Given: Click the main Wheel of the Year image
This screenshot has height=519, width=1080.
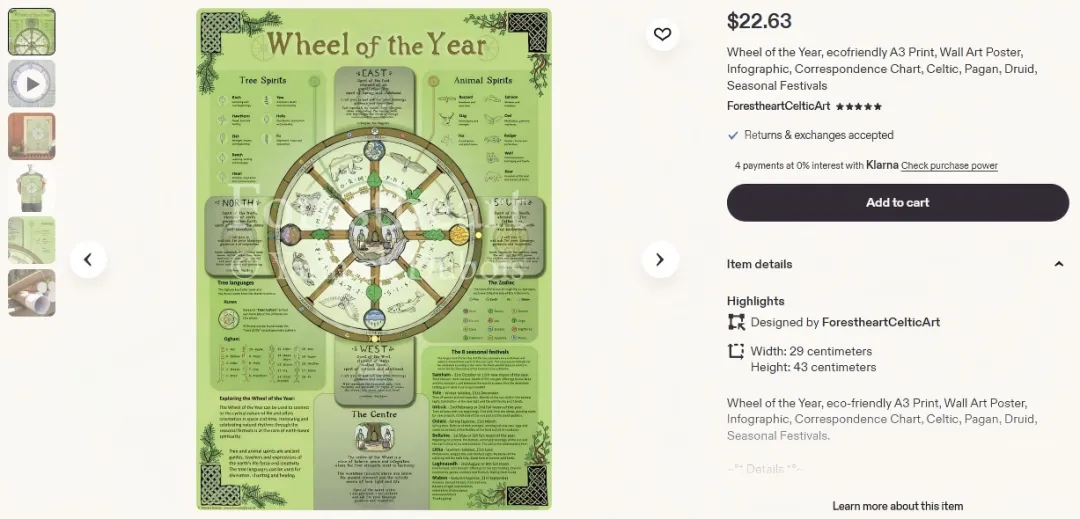Looking at the screenshot, I should pos(373,260).
